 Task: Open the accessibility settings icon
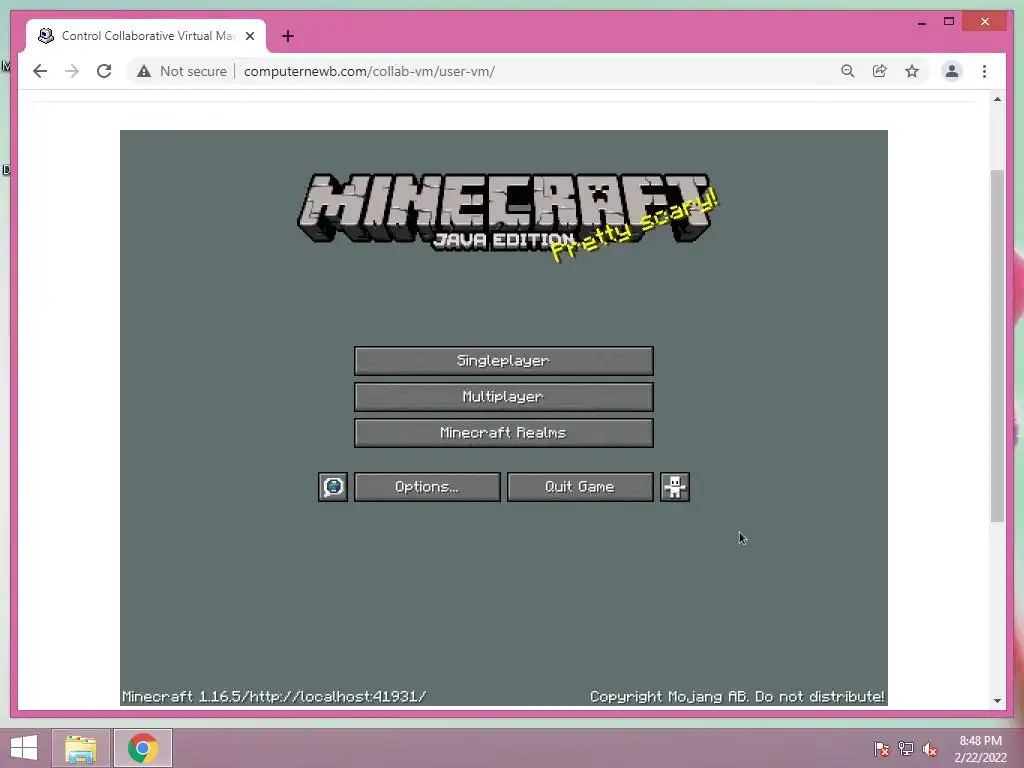(x=675, y=487)
